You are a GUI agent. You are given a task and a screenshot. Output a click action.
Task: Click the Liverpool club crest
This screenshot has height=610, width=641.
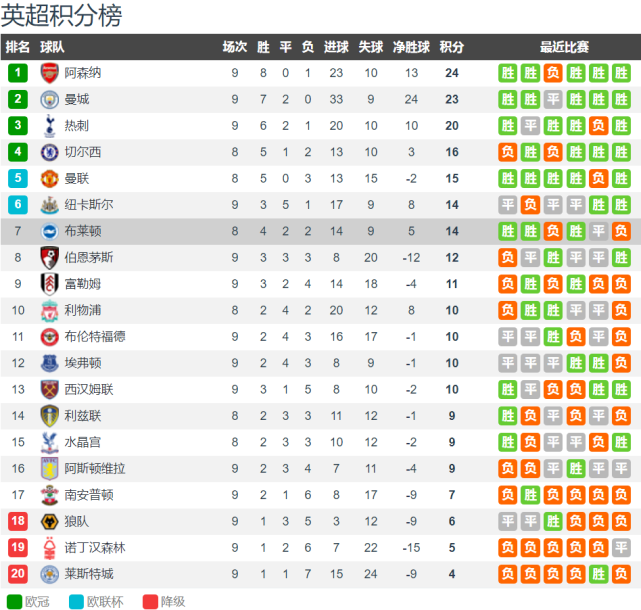[x=49, y=310]
